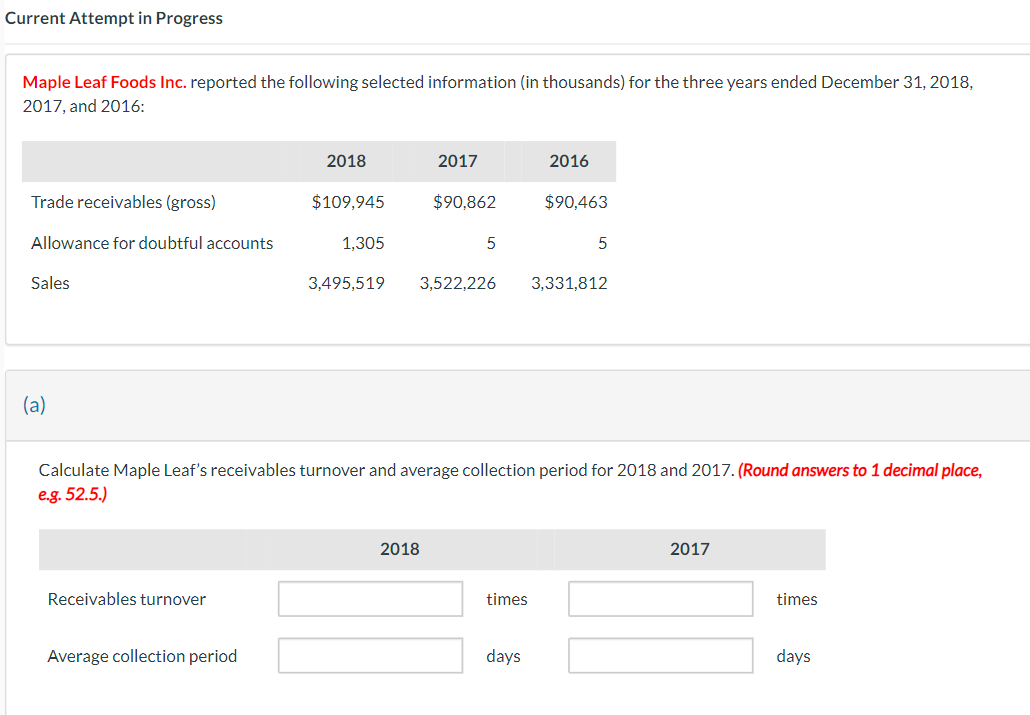Viewport: 1030px width, 715px height.
Task: Select the (a) section header
Action: pyautogui.click(x=34, y=404)
